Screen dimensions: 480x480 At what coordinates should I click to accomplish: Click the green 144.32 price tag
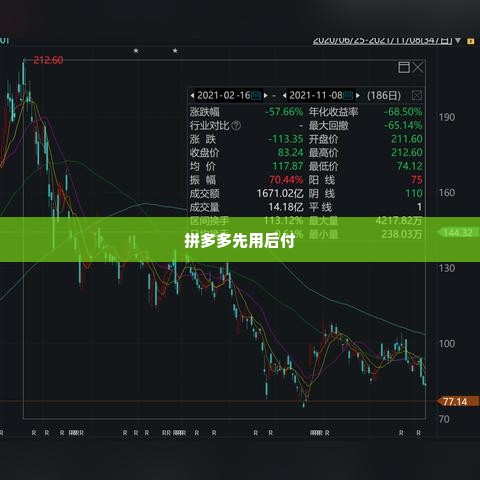[x=458, y=232]
